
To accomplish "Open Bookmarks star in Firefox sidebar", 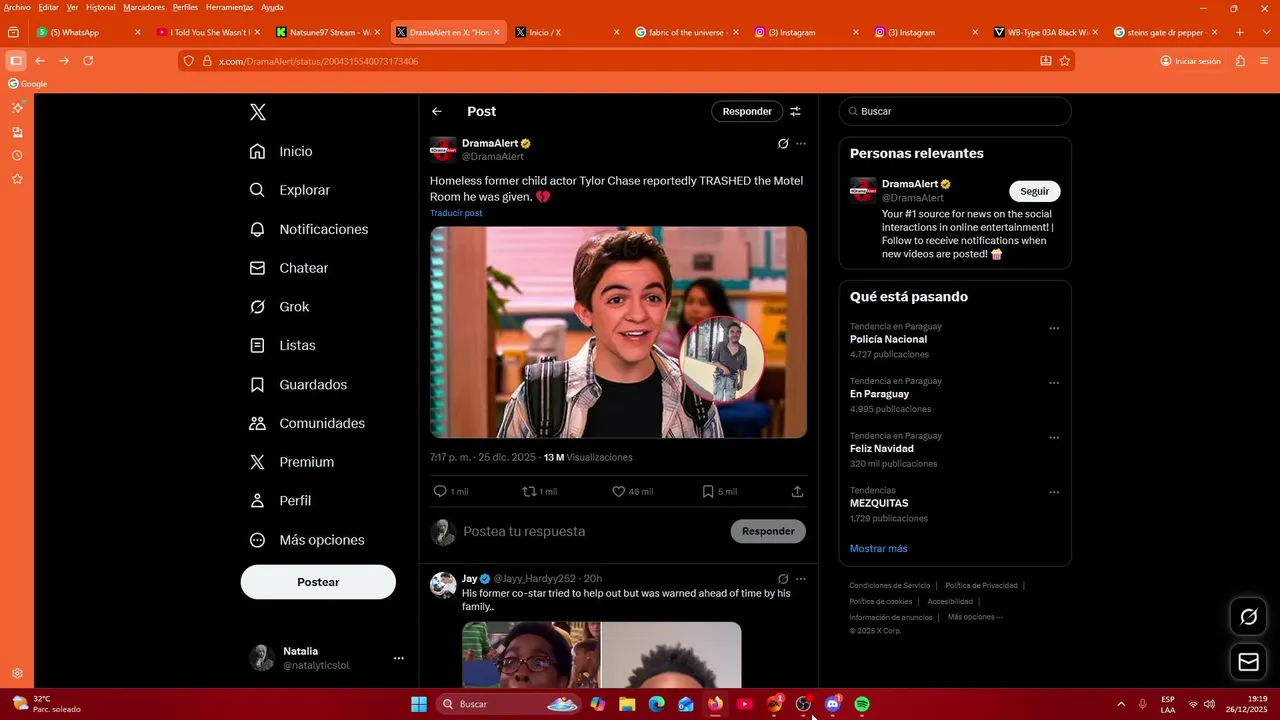I will [x=17, y=179].
